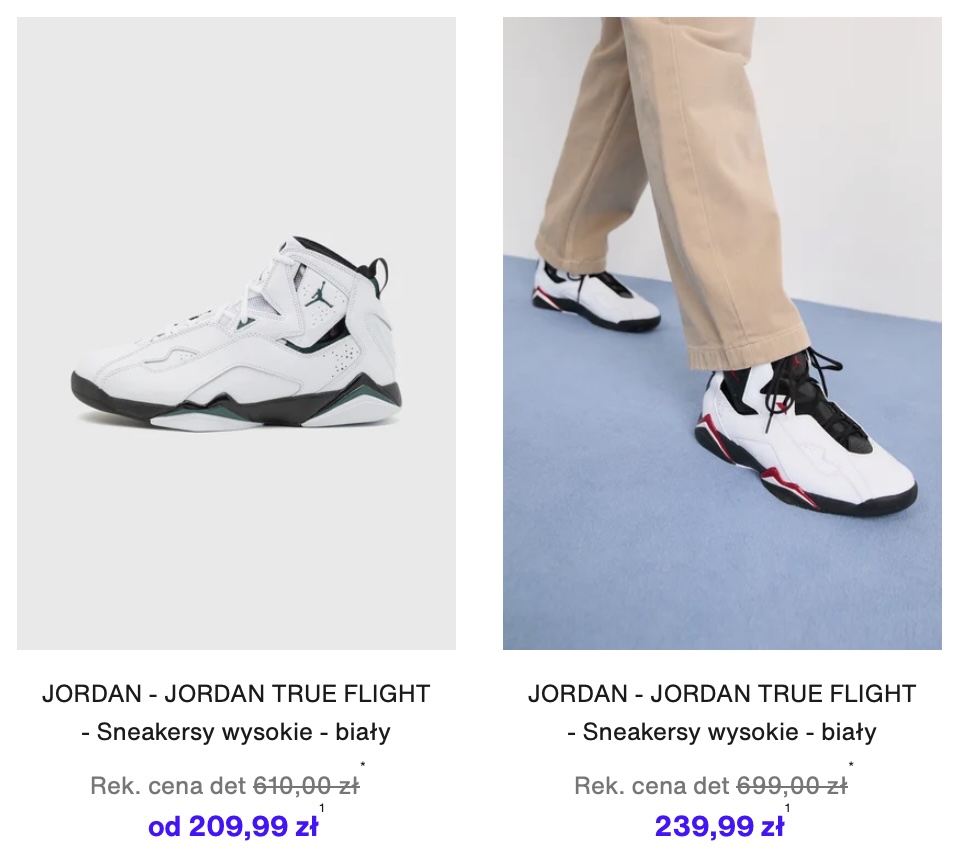
Task: Click the crossed-out 699,00 zł price
Action: coord(792,786)
